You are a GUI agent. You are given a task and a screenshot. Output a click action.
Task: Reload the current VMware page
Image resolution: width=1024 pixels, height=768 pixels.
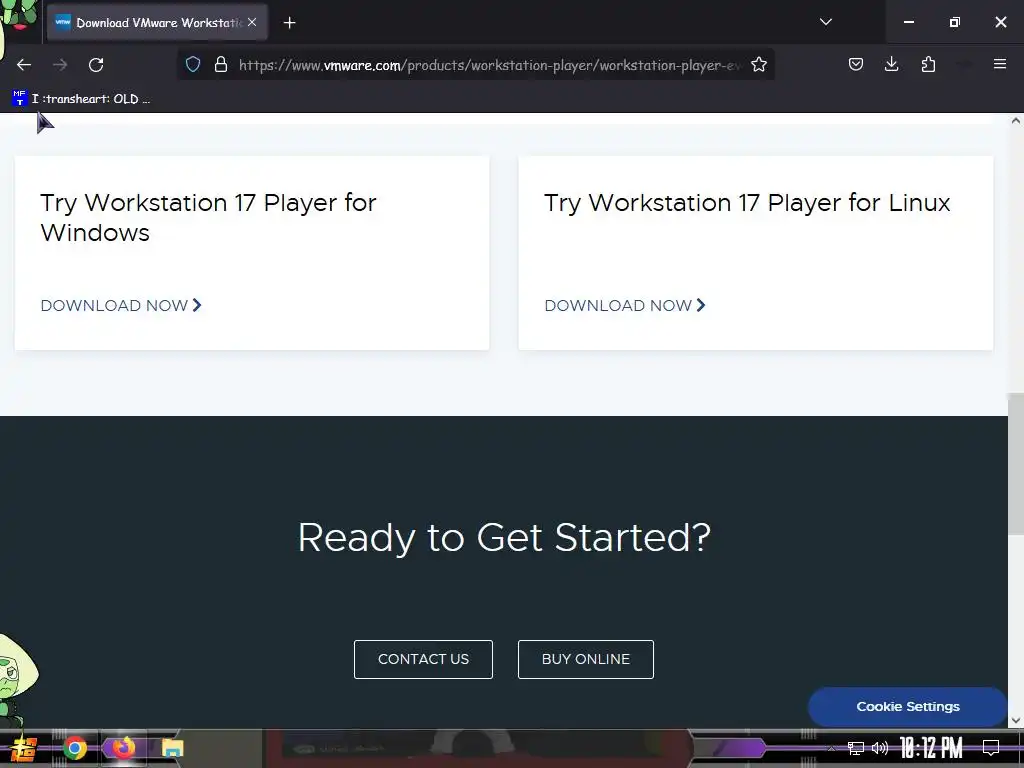coord(96,65)
